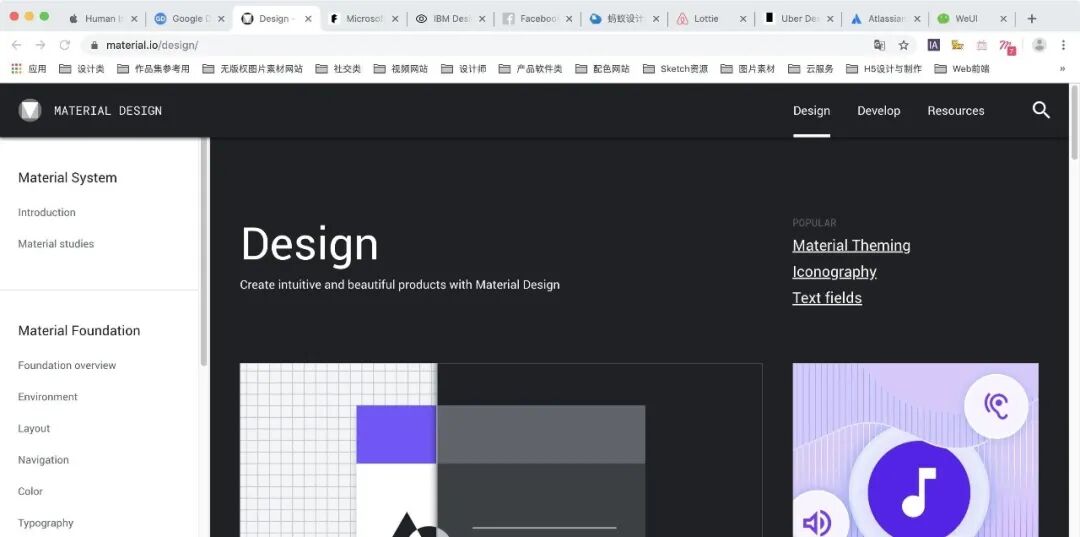The height and width of the screenshot is (537, 1080).
Task: Open a new tab with the plus button
Action: [1031, 19]
